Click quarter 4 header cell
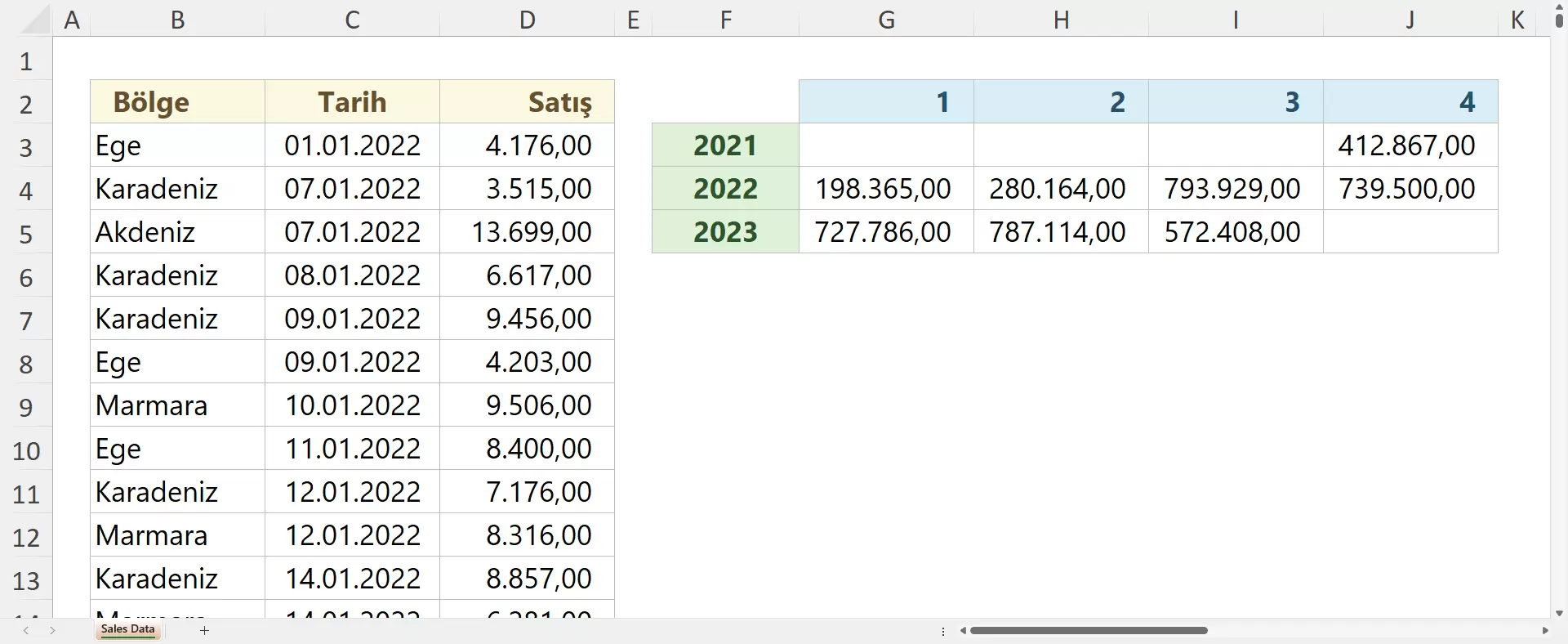1568x644 pixels. point(1410,101)
